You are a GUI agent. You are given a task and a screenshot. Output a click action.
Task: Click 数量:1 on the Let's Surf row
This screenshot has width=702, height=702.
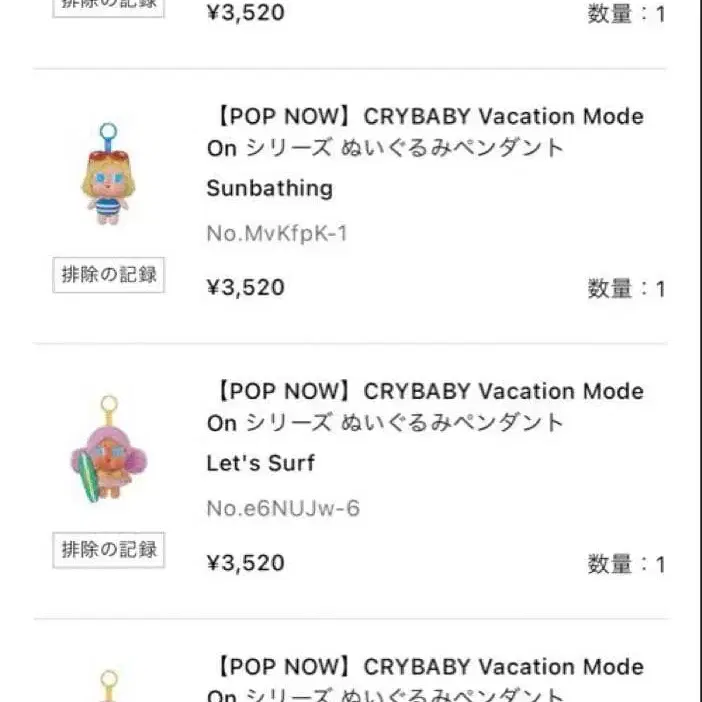point(626,565)
